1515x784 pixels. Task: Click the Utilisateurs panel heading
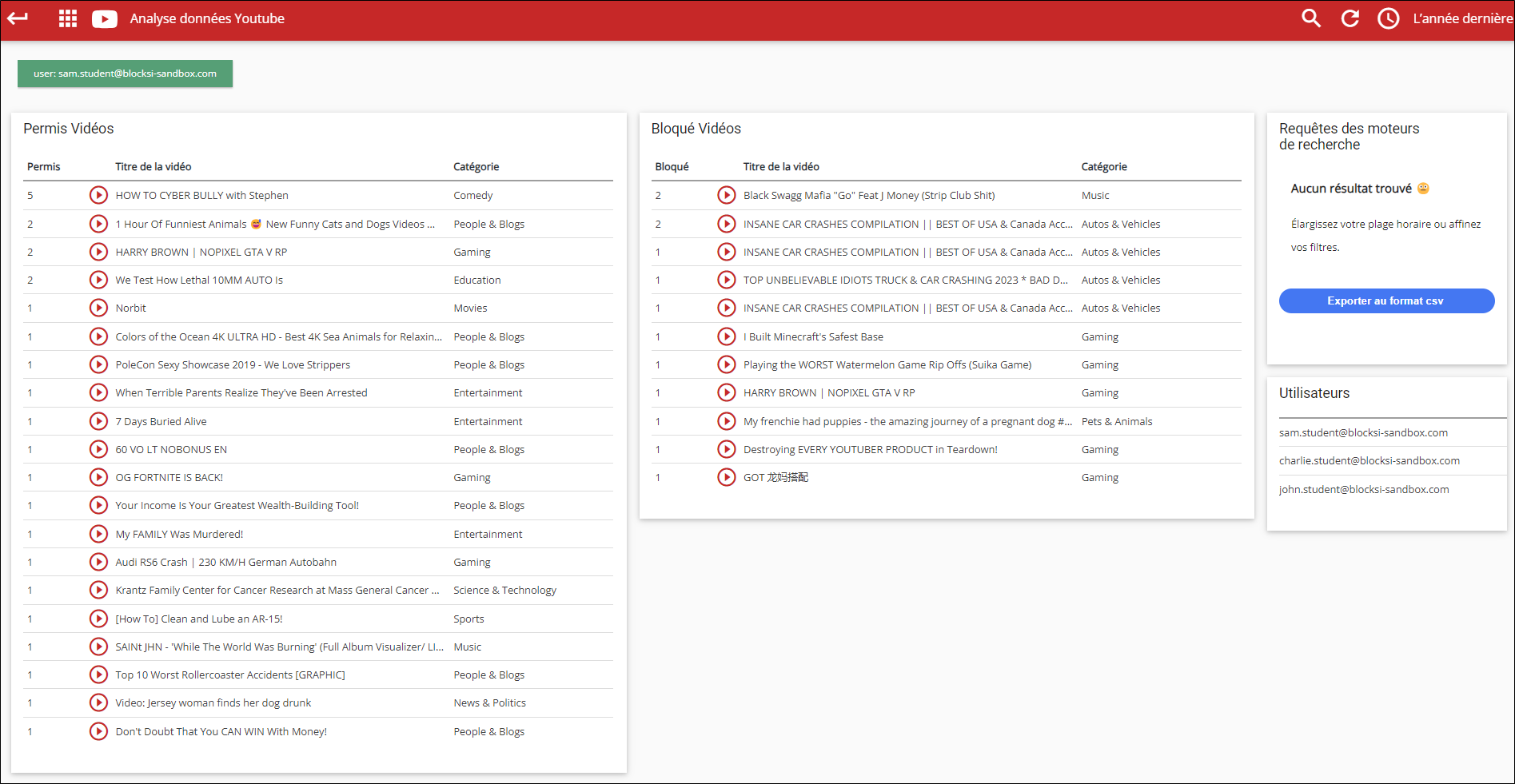pos(1314,393)
